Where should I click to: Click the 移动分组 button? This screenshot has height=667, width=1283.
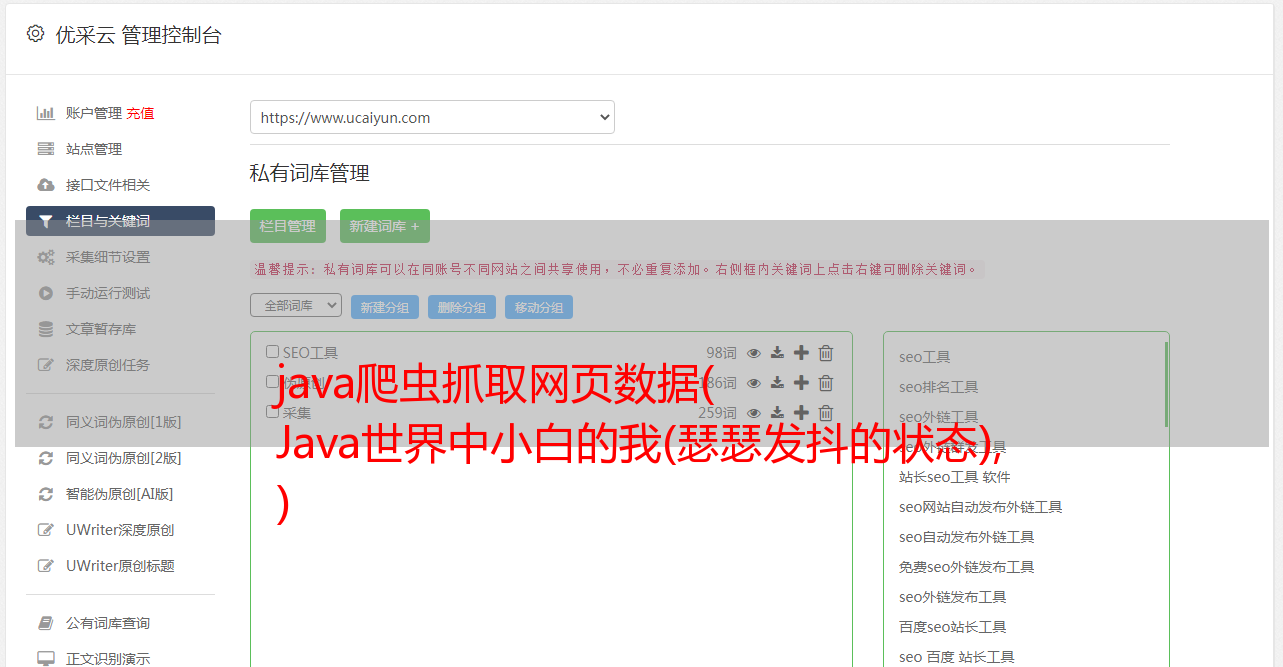tap(539, 307)
